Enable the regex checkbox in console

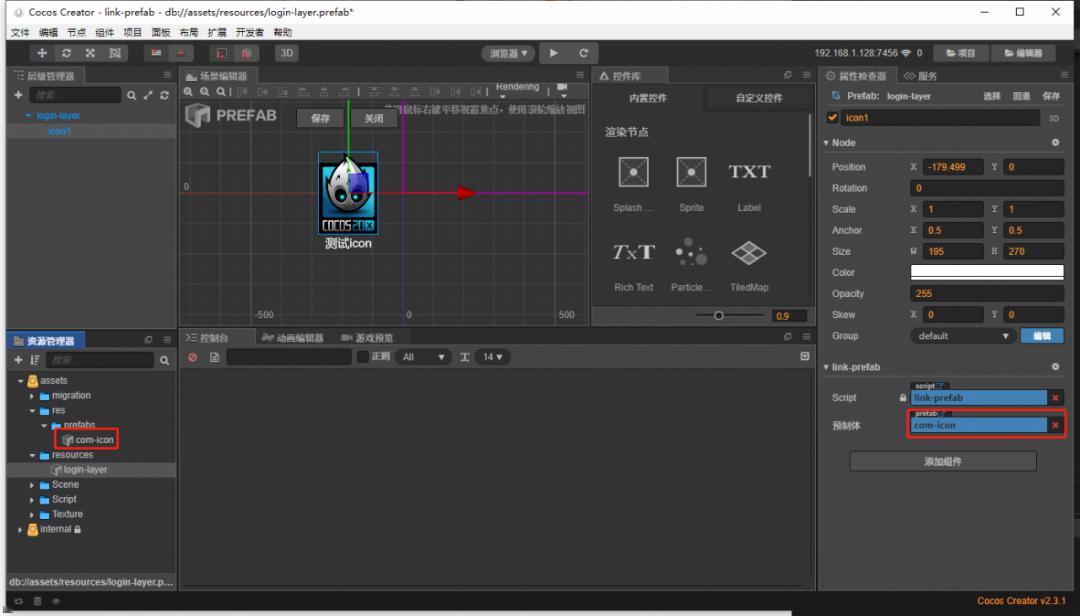(x=363, y=357)
